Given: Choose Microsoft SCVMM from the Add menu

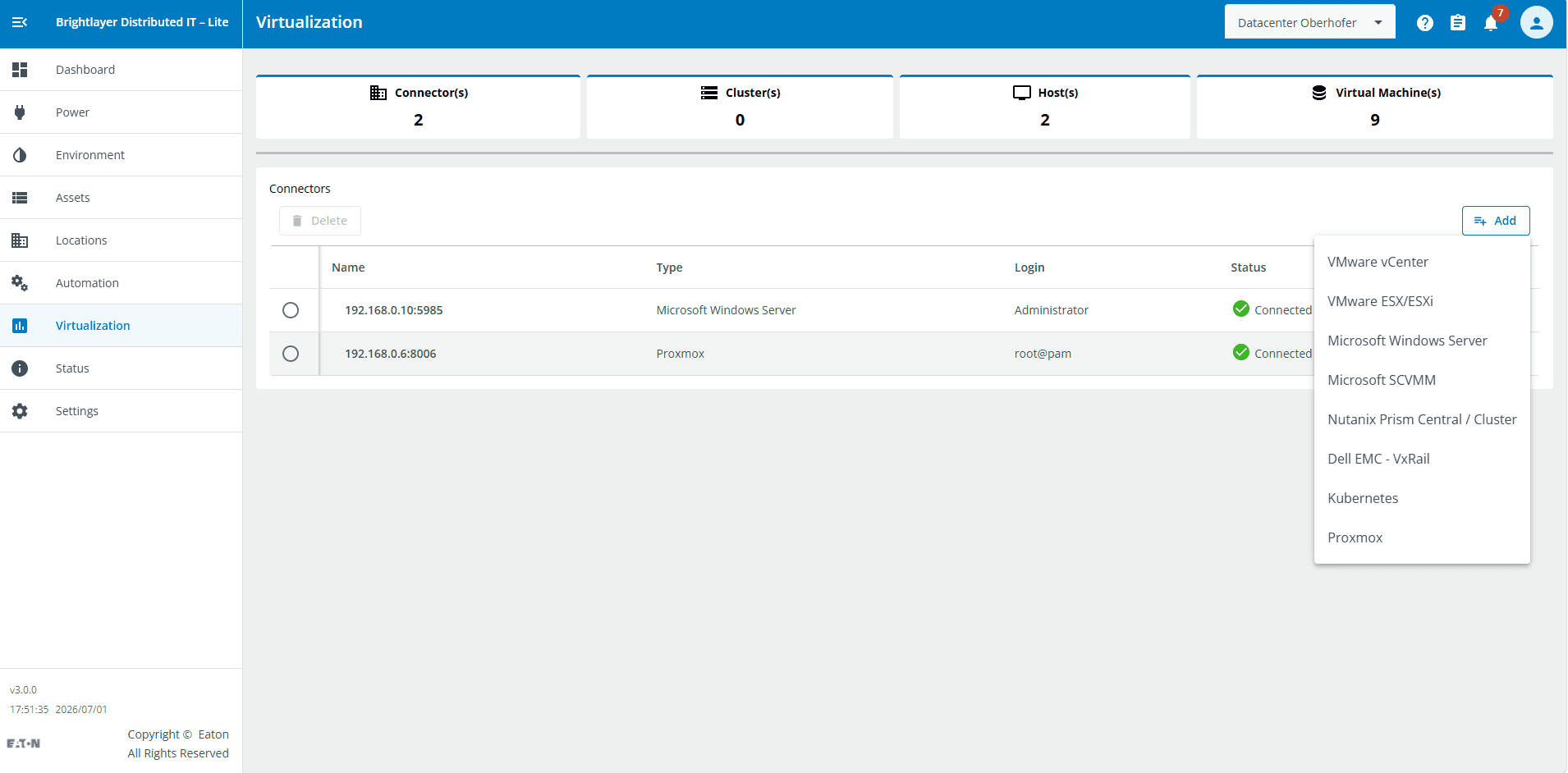Looking at the screenshot, I should pyautogui.click(x=1422, y=380).
